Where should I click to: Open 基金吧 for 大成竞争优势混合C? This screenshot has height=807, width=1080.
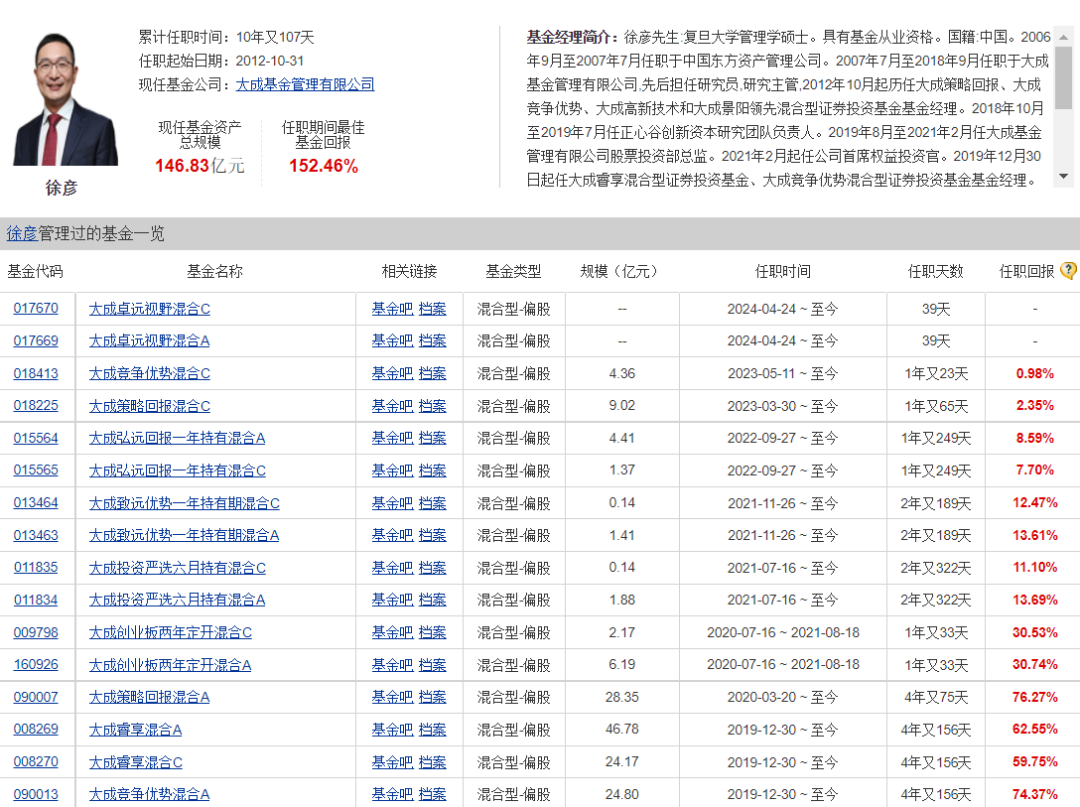[392, 374]
